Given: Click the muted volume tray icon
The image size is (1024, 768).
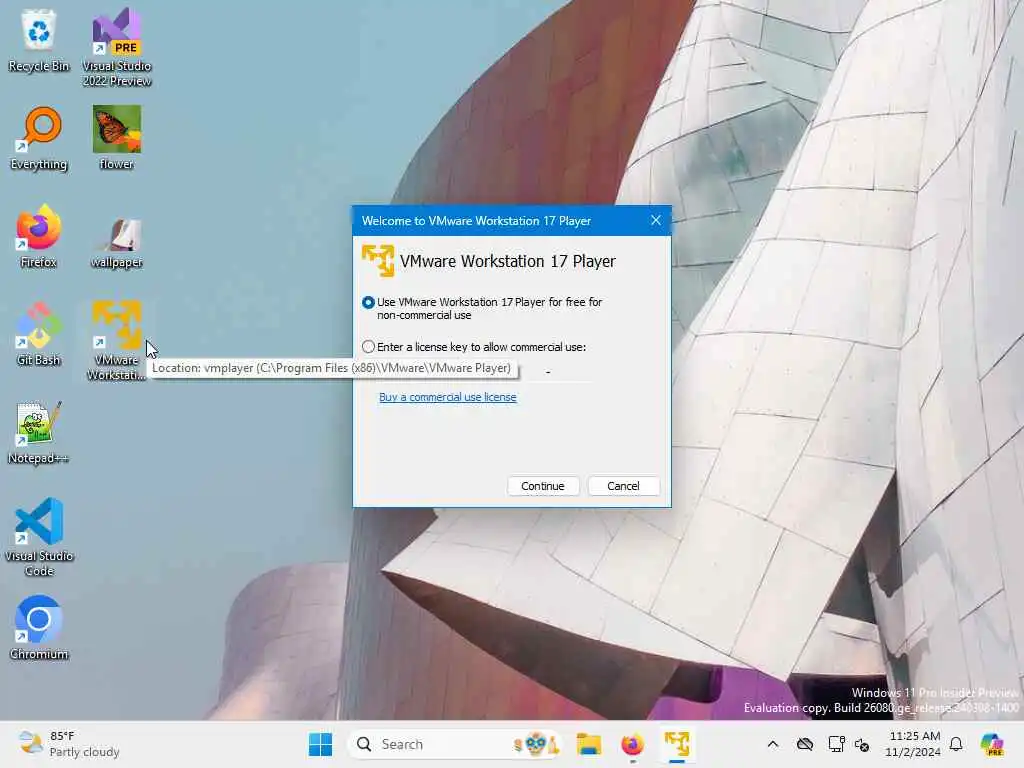Looking at the screenshot, I should tap(861, 744).
